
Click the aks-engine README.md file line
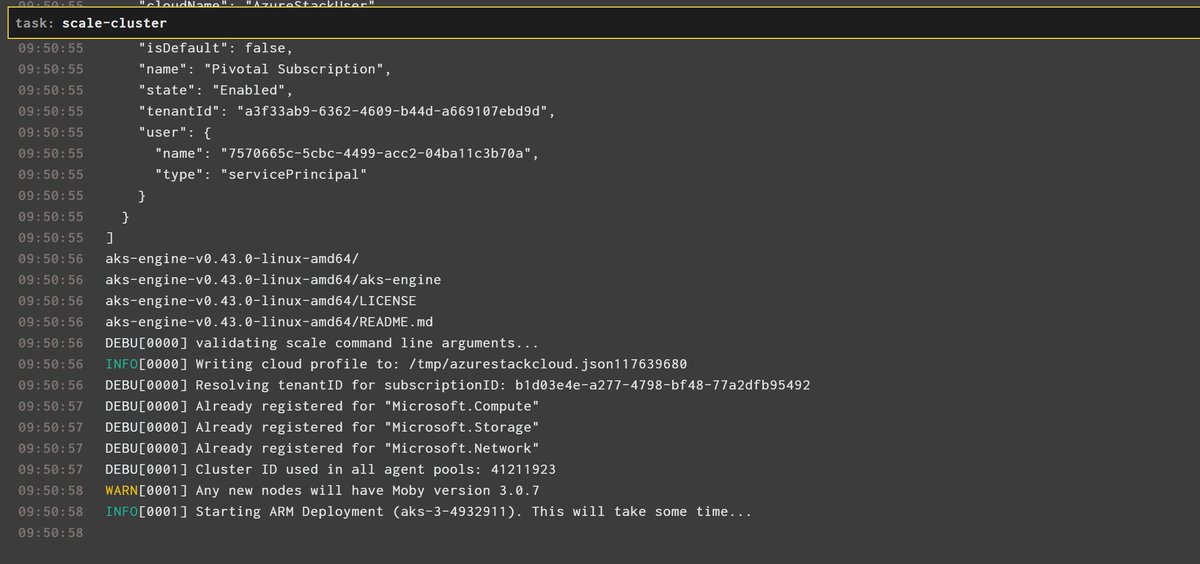pyautogui.click(x=269, y=322)
